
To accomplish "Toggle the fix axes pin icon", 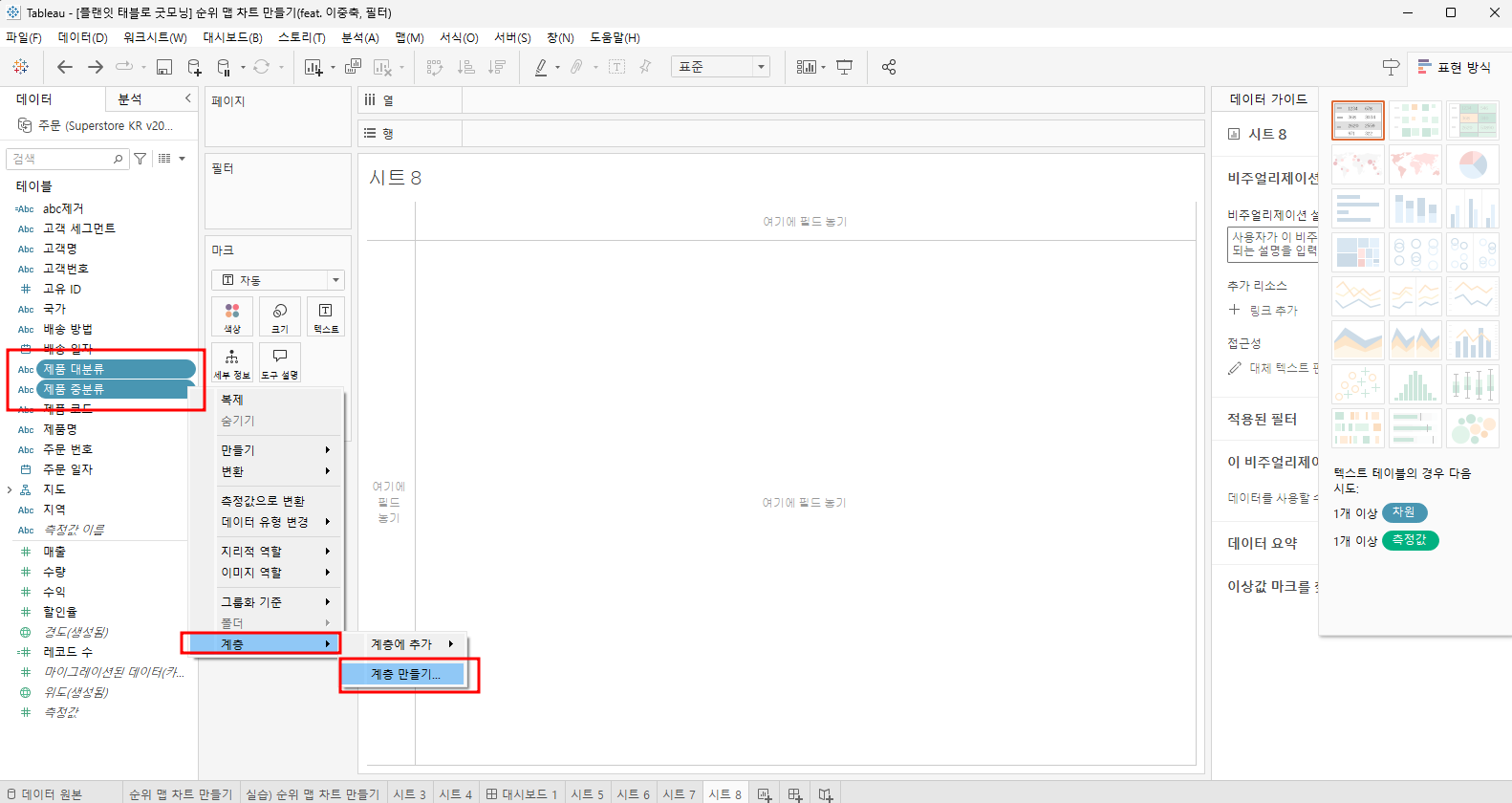I will coord(645,67).
